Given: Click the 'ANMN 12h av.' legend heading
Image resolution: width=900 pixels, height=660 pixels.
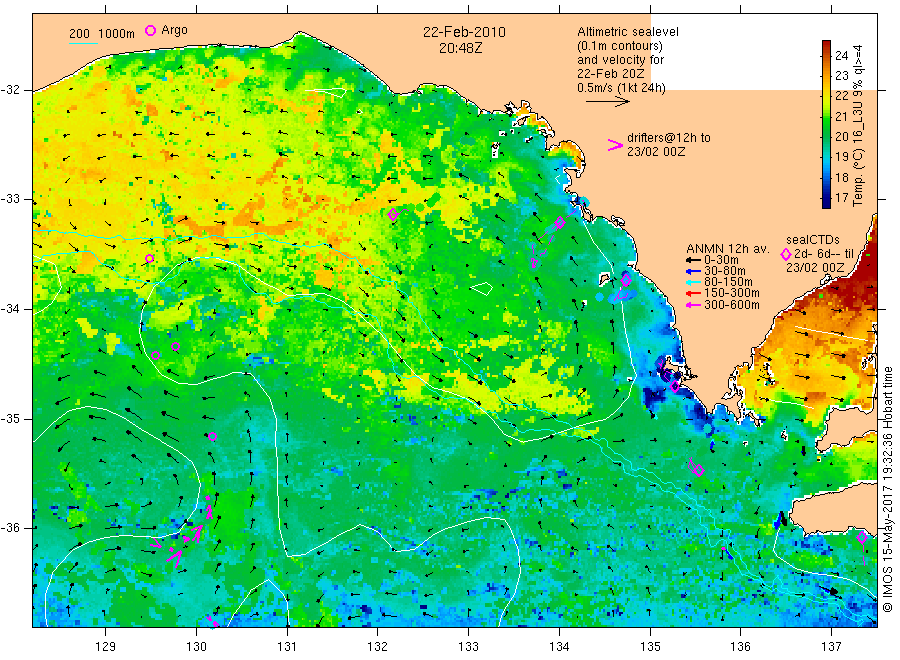Looking at the screenshot, I should 727,249.
